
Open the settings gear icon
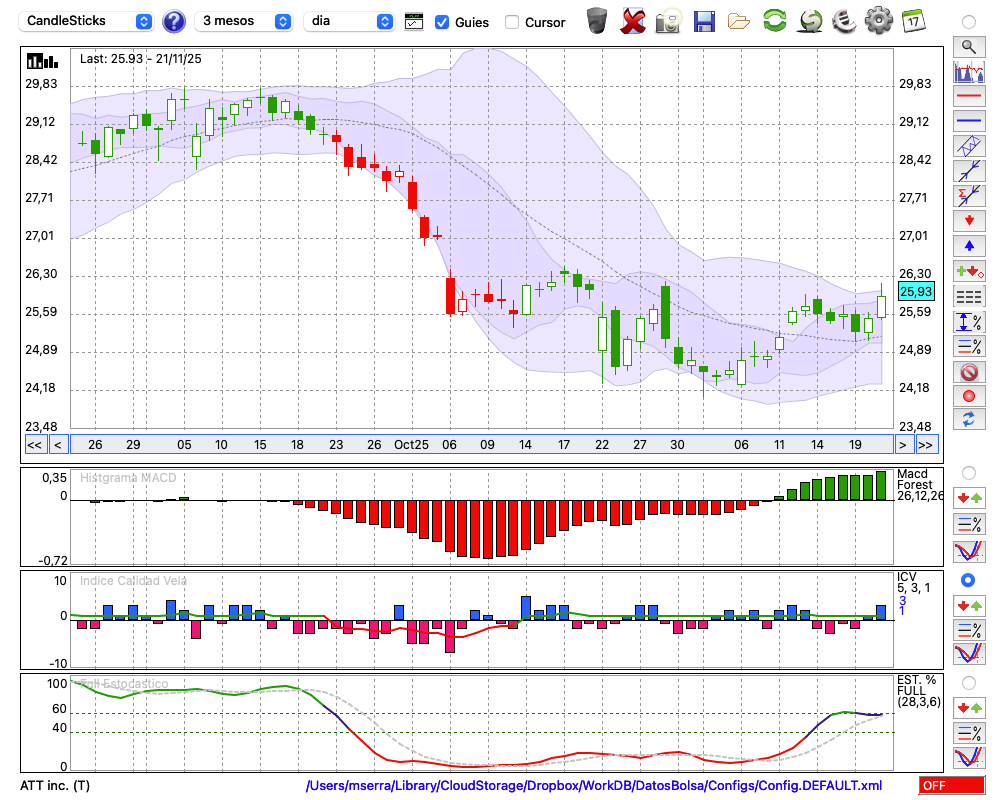coord(878,21)
